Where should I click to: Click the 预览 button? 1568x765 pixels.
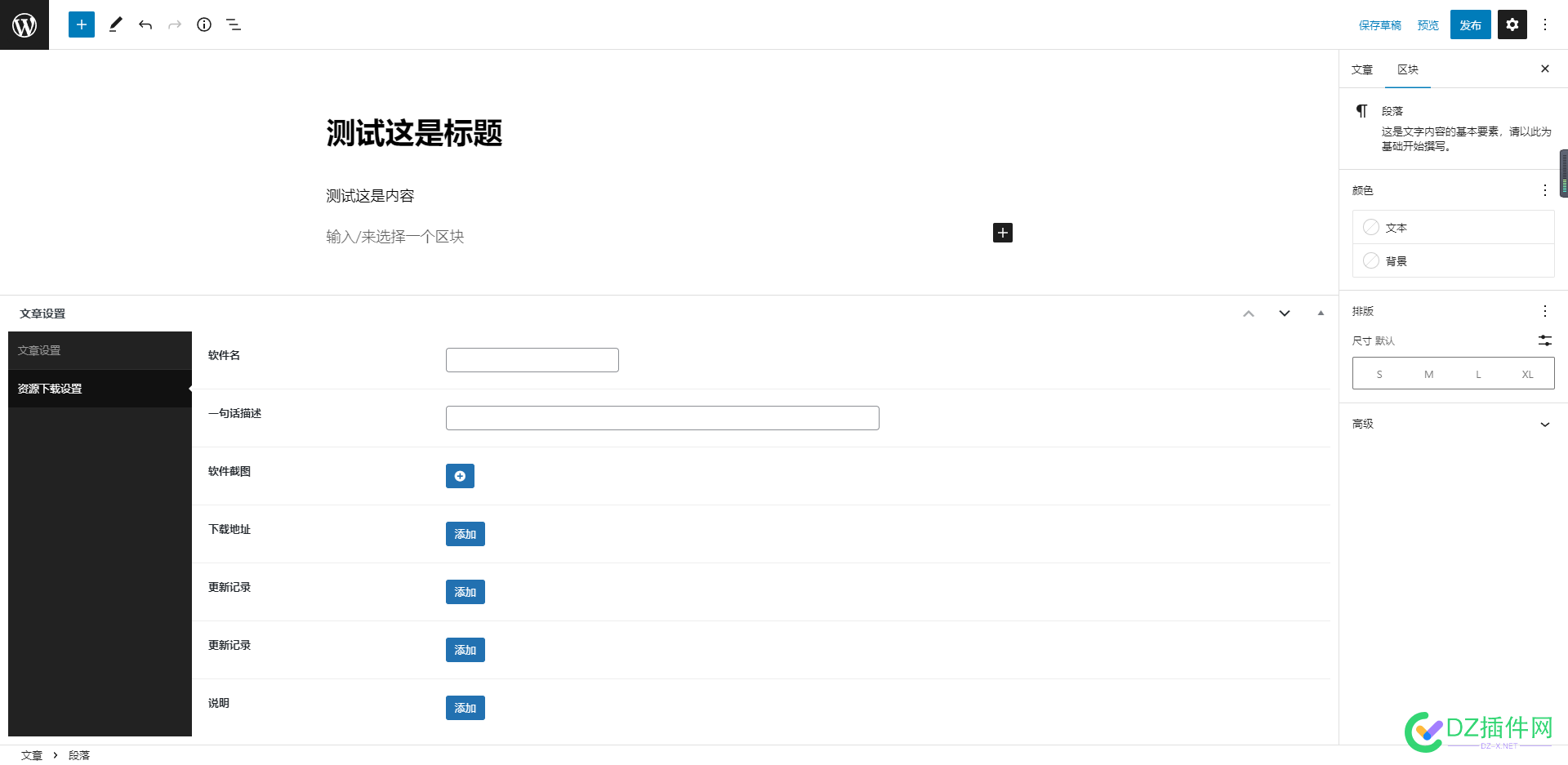(1428, 25)
